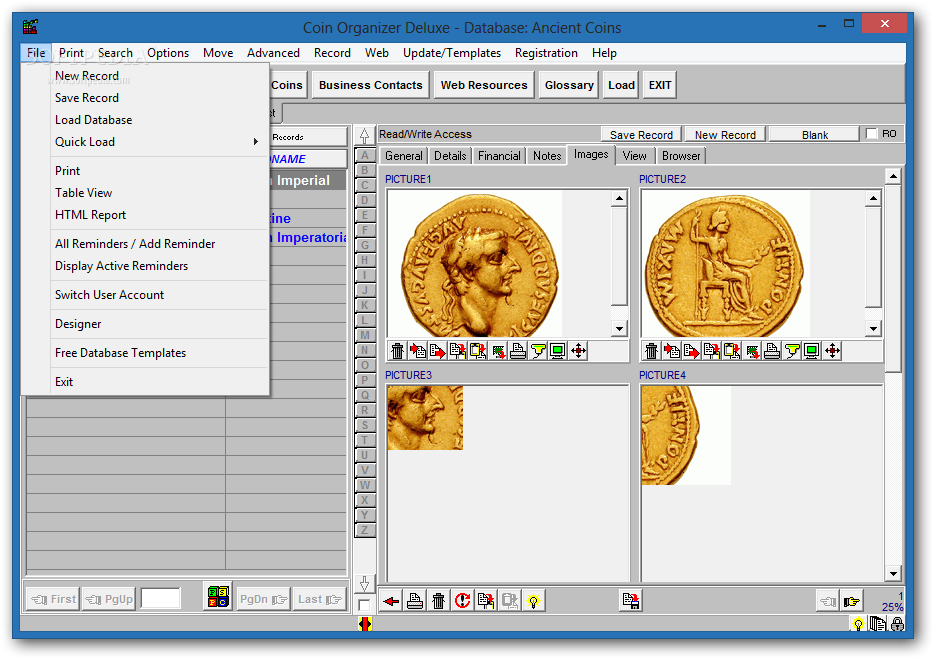Viewport: 934px width, 659px height.
Task: Click PICTURE1 scrollbar up arrow
Action: [x=619, y=198]
